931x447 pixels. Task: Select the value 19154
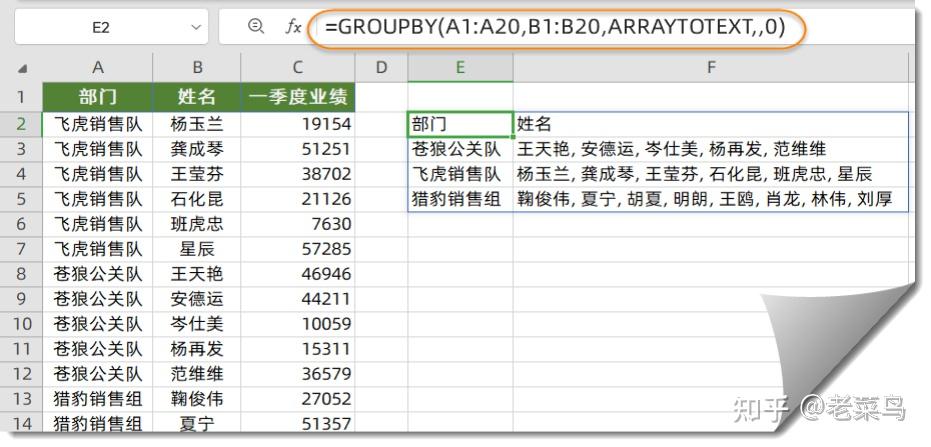coord(298,124)
